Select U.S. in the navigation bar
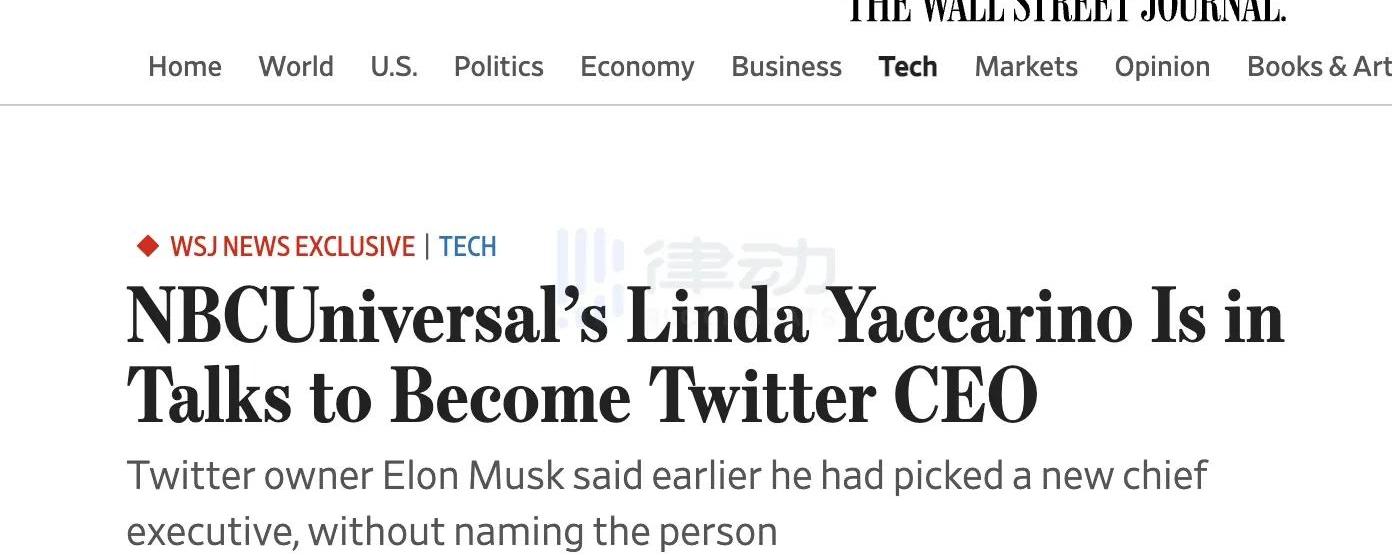The height and width of the screenshot is (556, 1392). point(394,67)
